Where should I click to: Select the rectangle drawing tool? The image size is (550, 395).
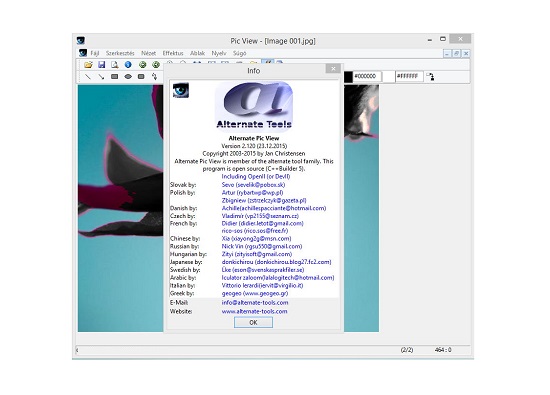click(114, 76)
